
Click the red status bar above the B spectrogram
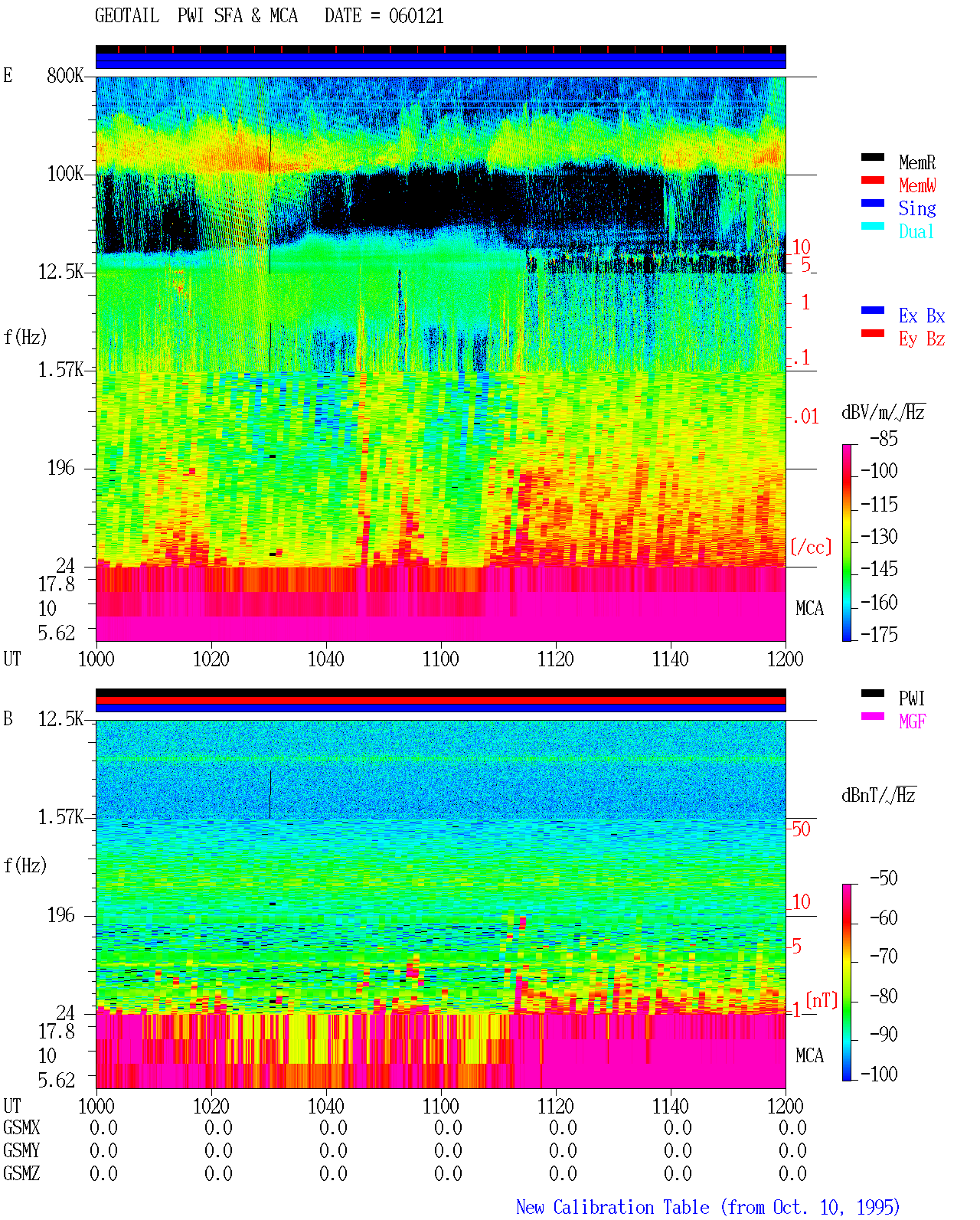(x=440, y=700)
